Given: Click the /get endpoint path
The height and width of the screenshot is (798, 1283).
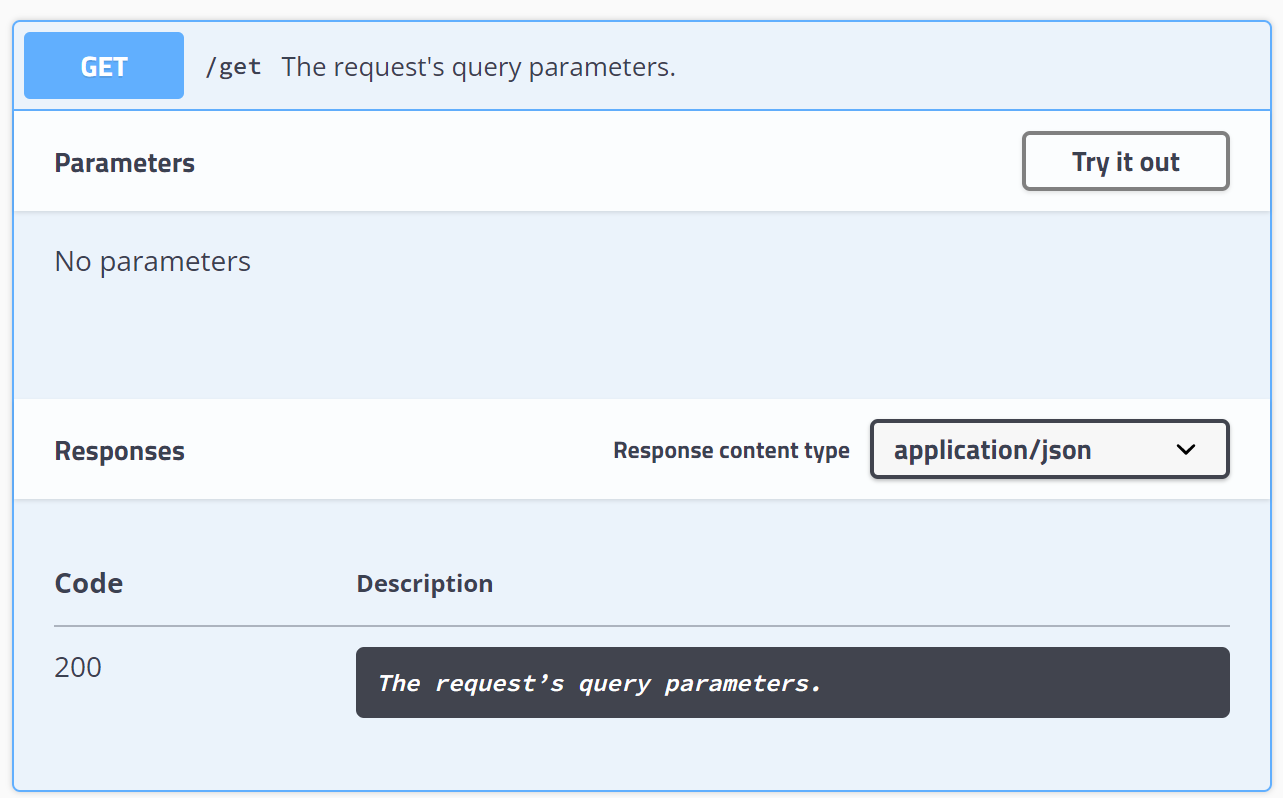Looking at the screenshot, I should 233,67.
